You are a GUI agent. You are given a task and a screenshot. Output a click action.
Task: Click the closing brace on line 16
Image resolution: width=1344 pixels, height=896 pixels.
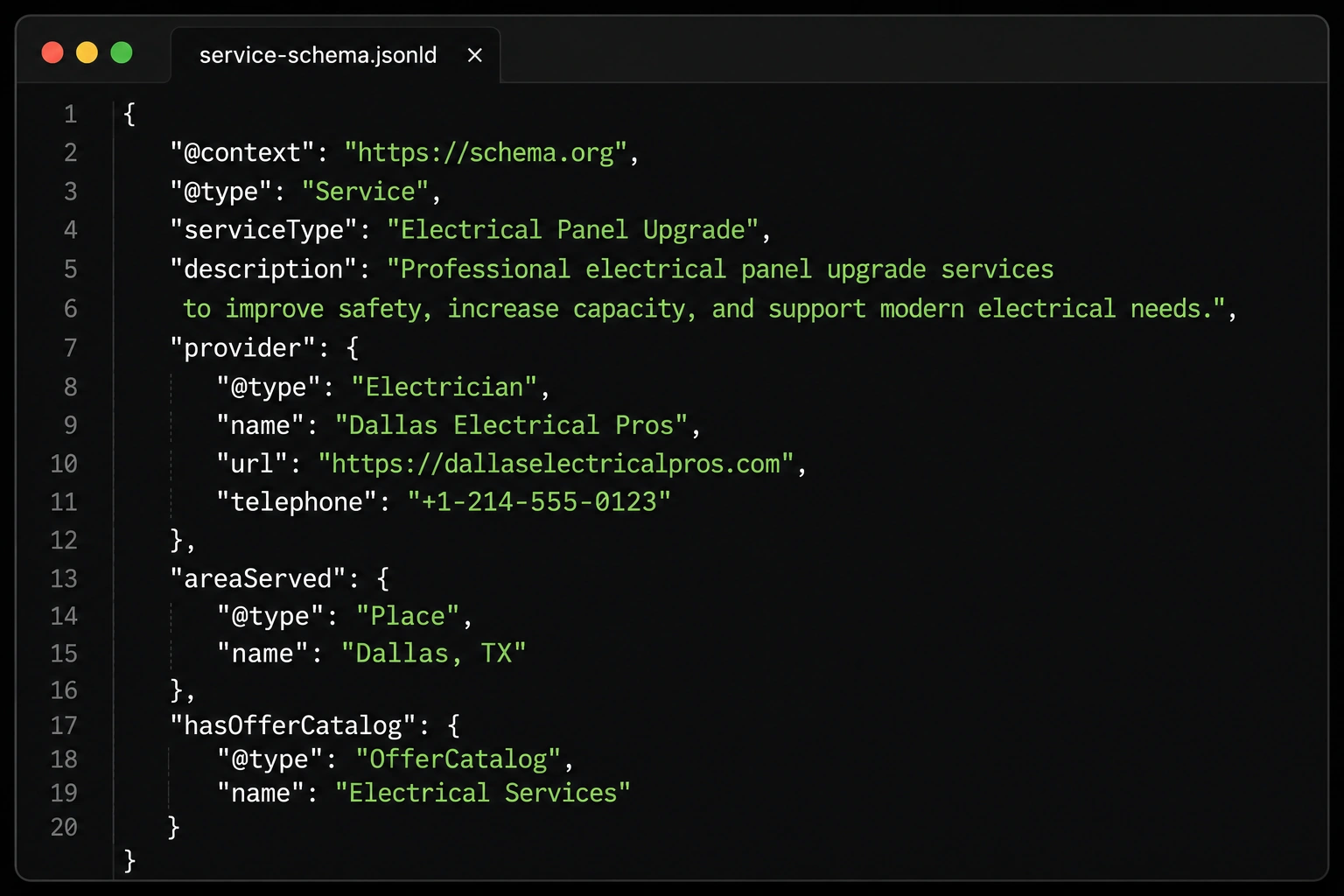[176, 691]
